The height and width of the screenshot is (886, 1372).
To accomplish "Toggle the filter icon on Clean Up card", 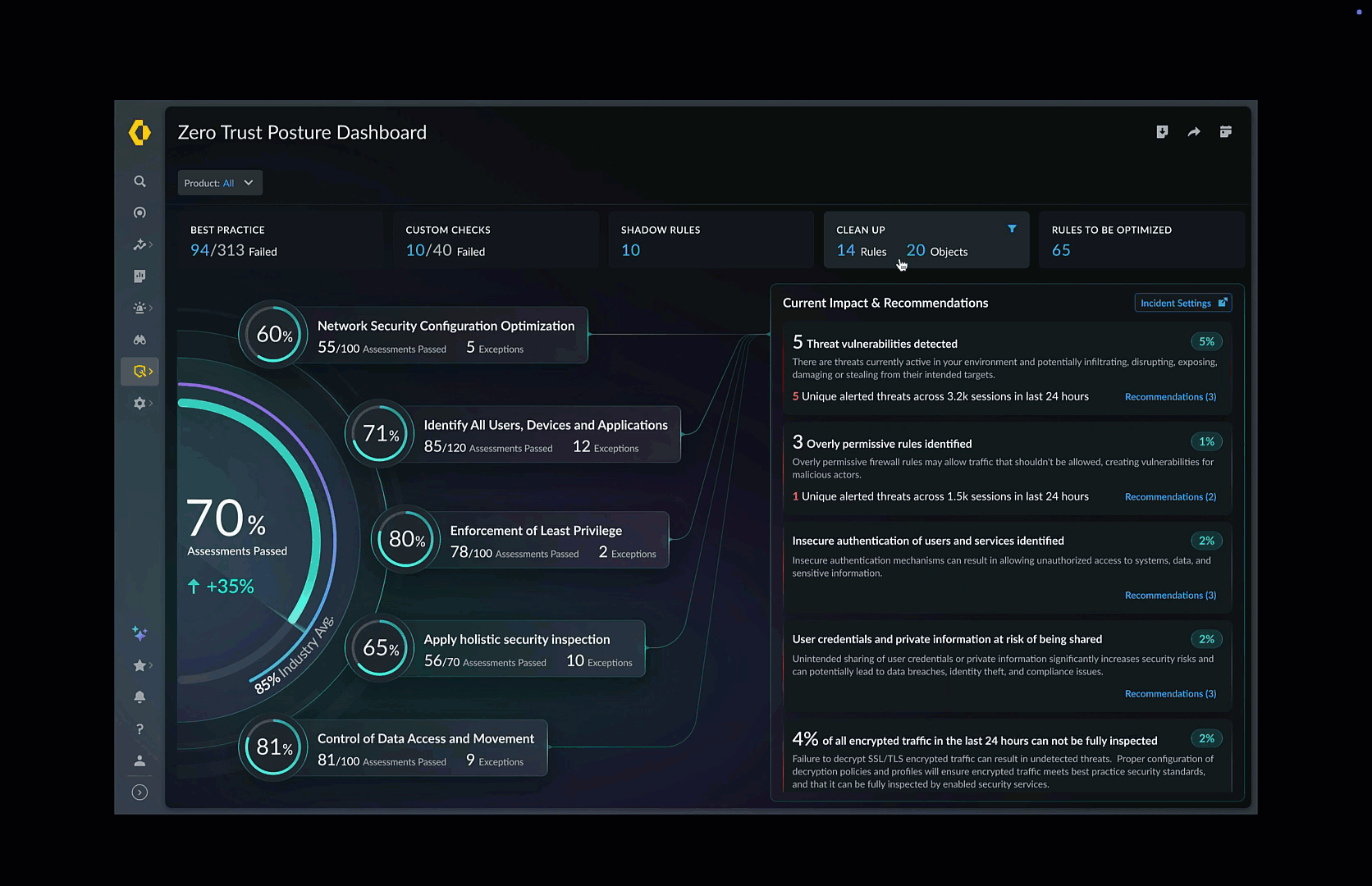I will pos(1012,229).
